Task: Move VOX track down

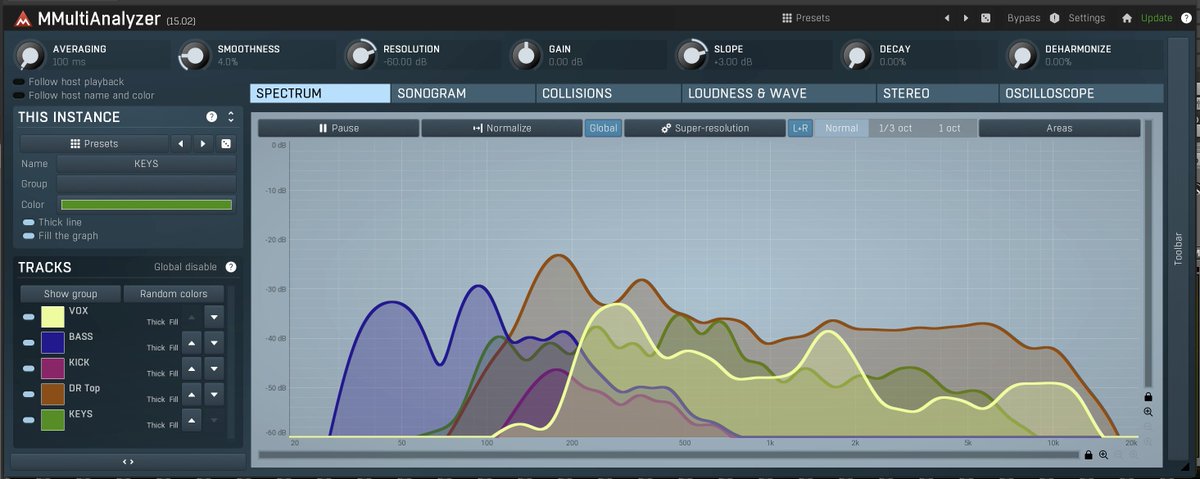Action: click(214, 317)
